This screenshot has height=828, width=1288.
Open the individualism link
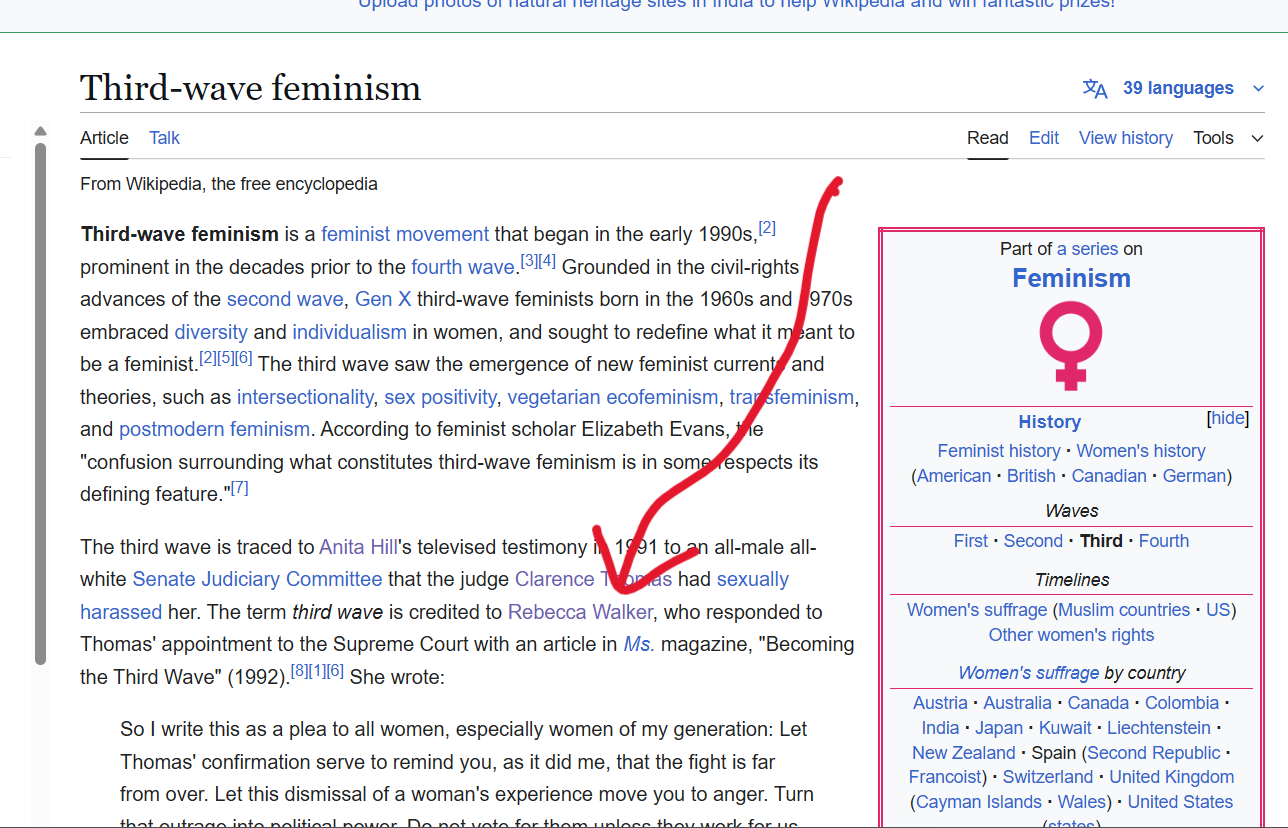350,332
